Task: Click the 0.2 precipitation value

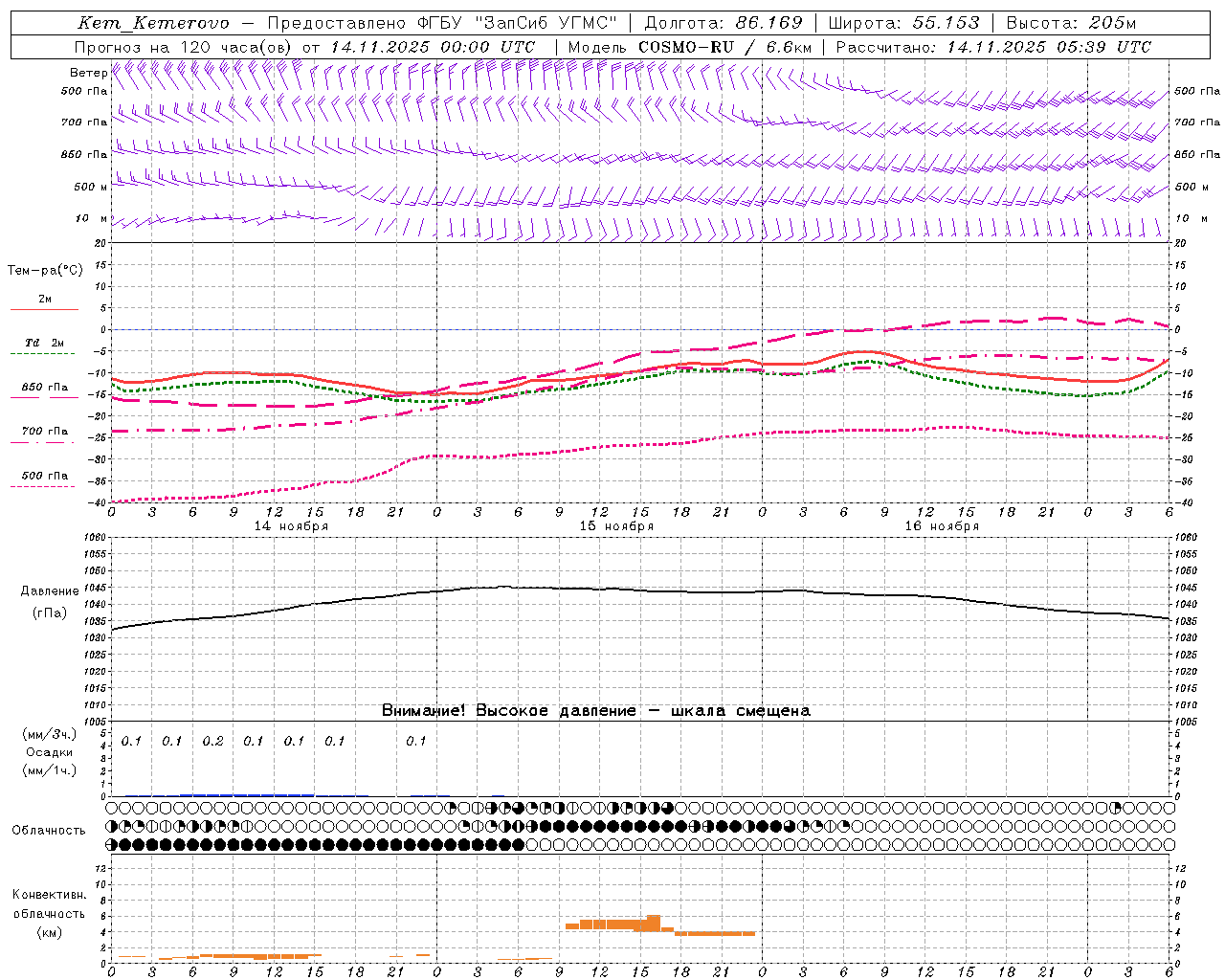Action: tap(212, 742)
